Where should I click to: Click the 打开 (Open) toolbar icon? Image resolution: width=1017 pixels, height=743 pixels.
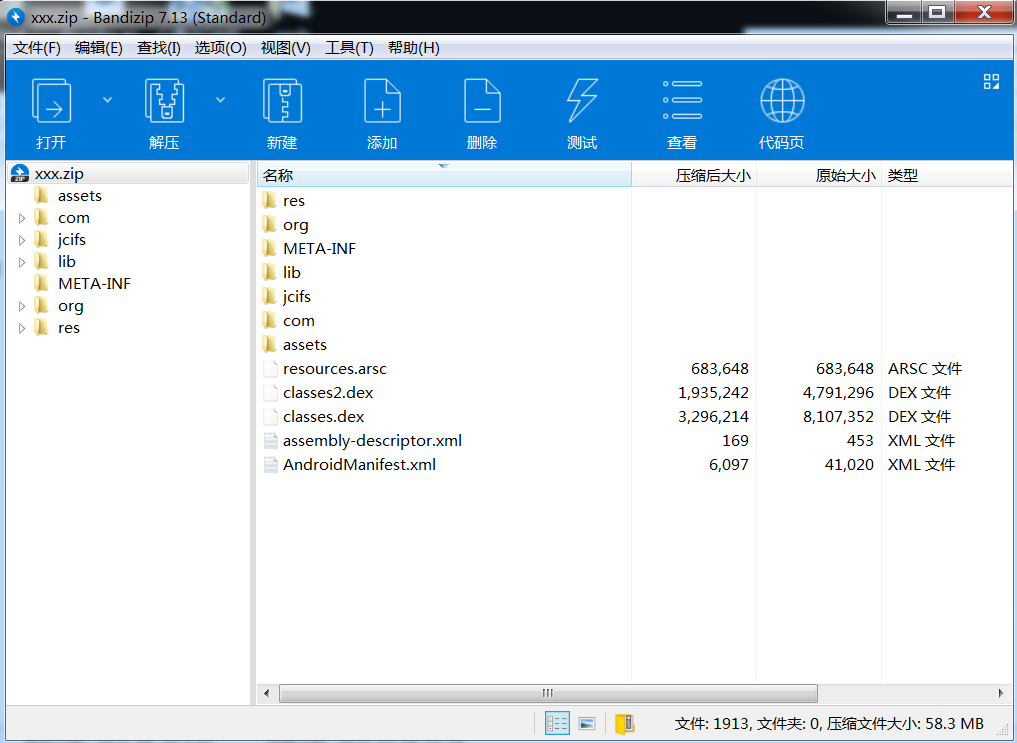51,103
